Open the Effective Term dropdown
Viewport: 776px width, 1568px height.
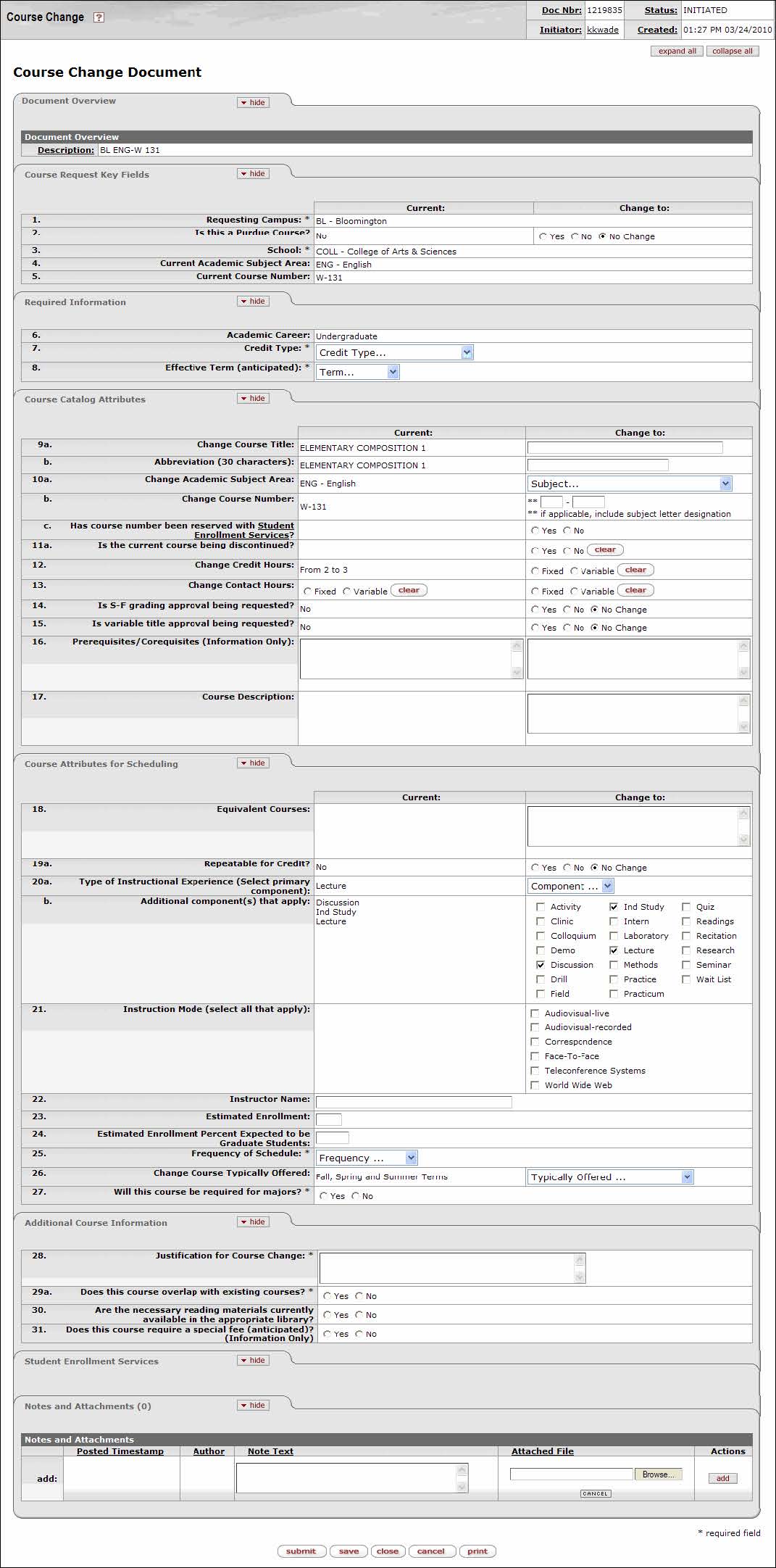(358, 372)
